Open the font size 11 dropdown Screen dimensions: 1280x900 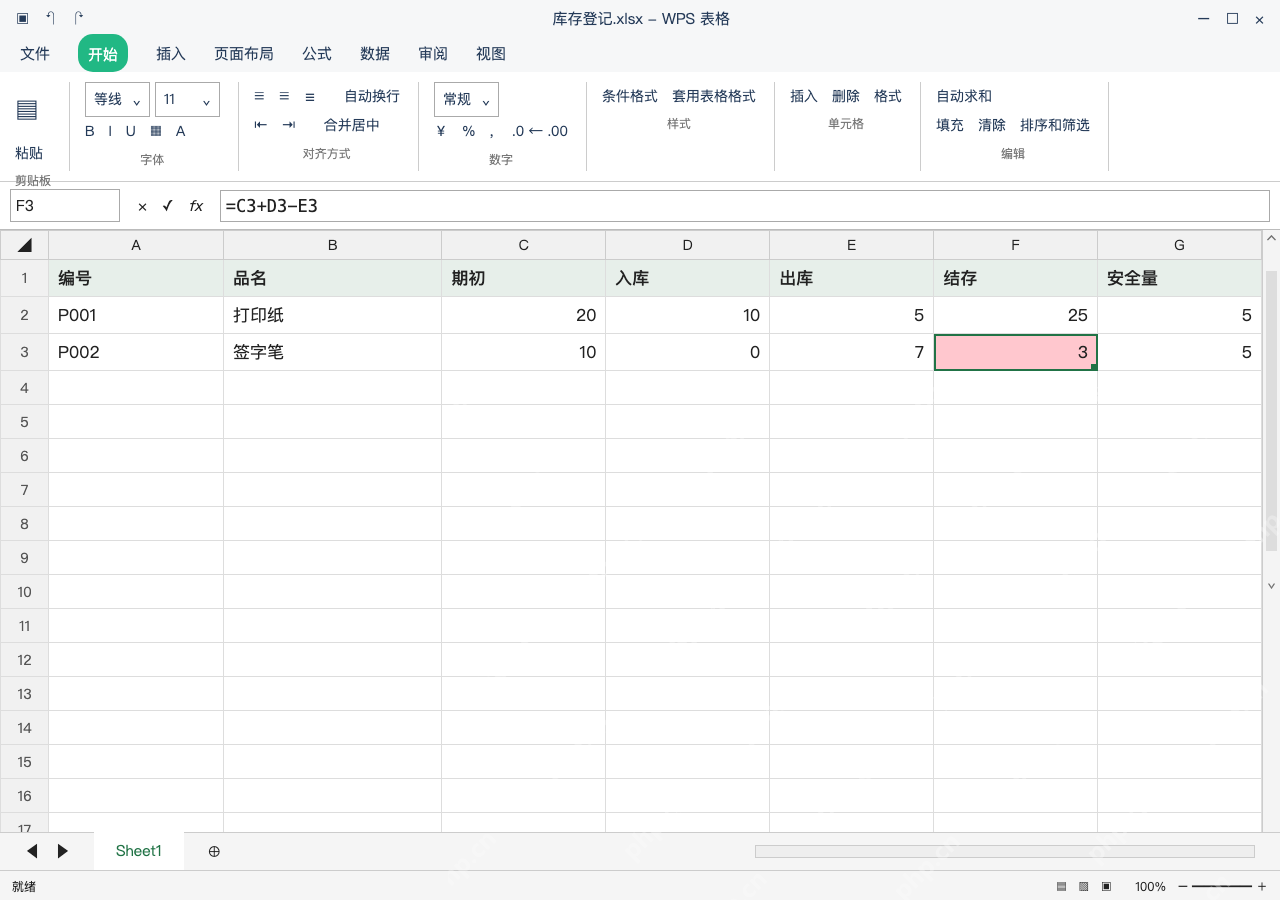pos(187,100)
